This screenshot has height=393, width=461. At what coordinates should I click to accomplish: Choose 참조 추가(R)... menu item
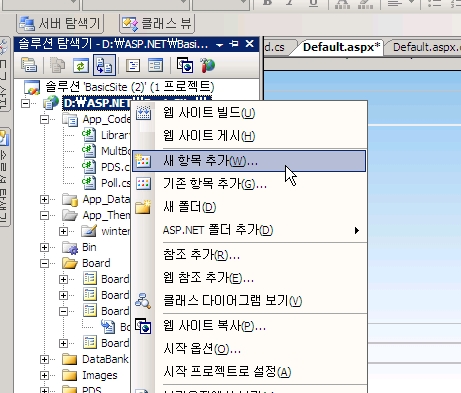249,255
